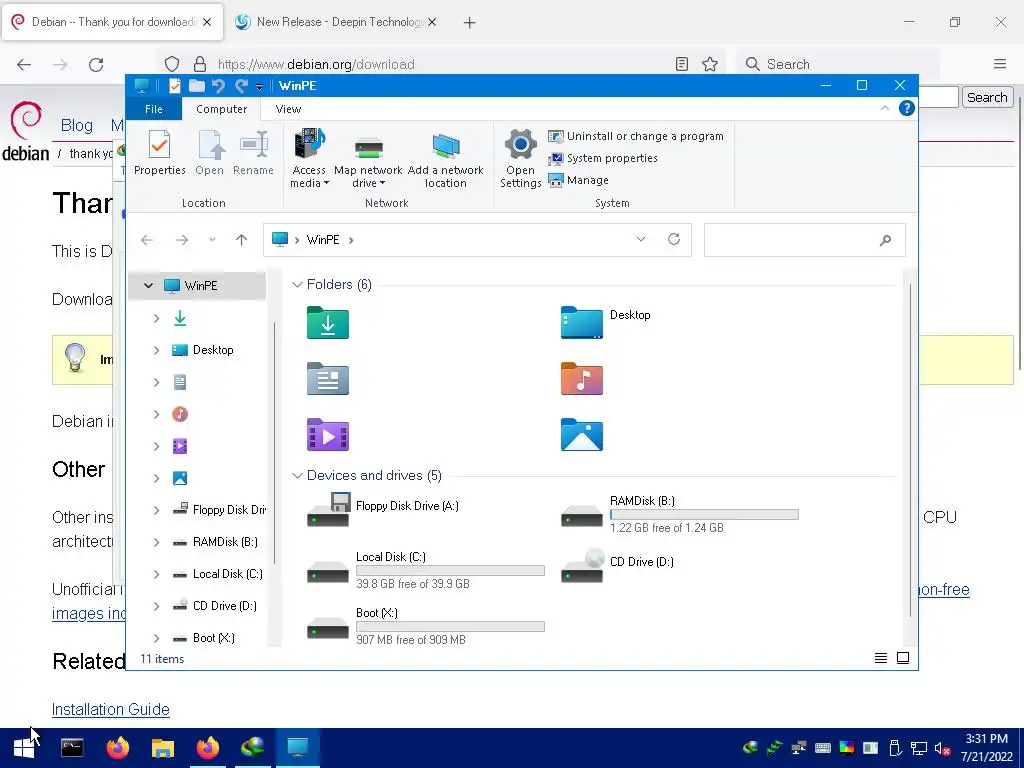
Task: Click Manage in System group
Action: click(579, 180)
